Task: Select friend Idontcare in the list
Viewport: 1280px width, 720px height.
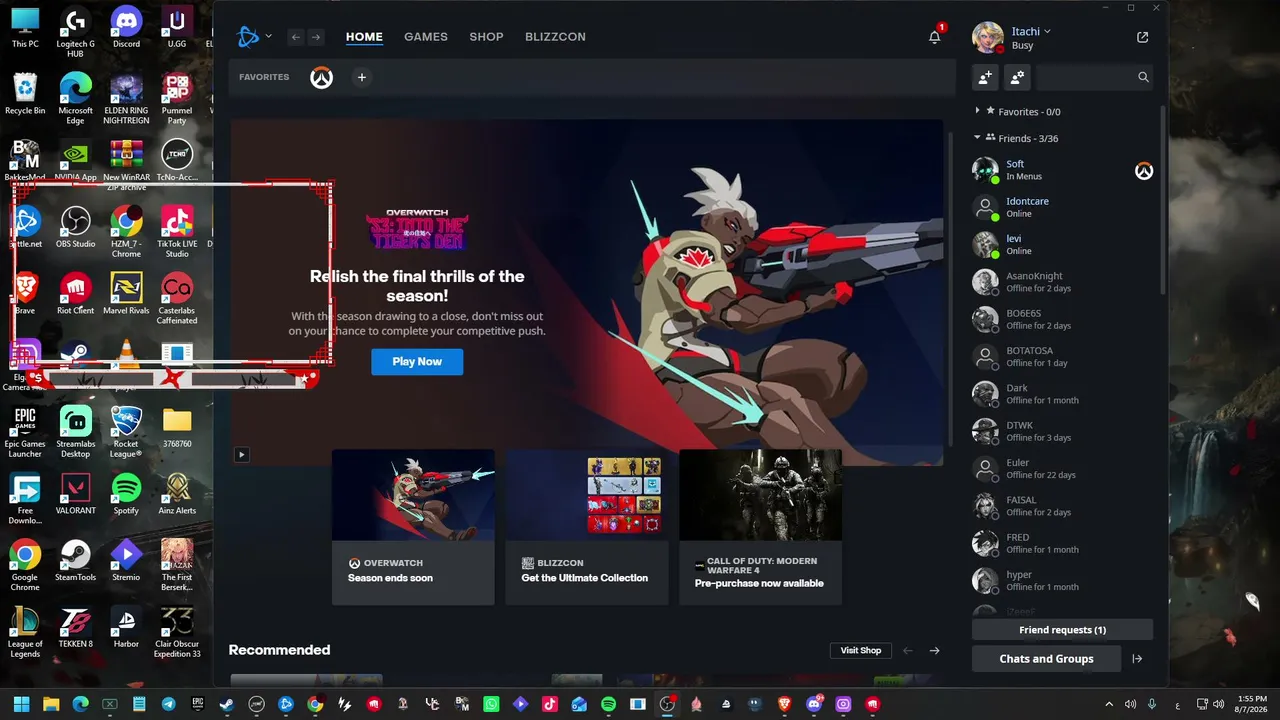Action: point(1064,207)
